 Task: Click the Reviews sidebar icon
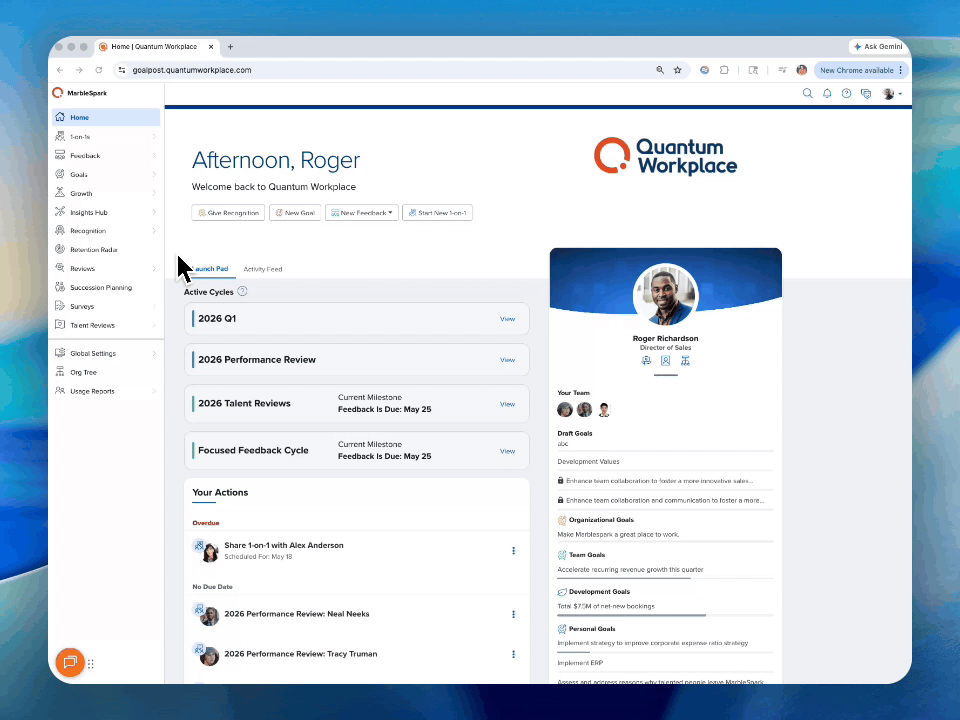click(x=60, y=268)
